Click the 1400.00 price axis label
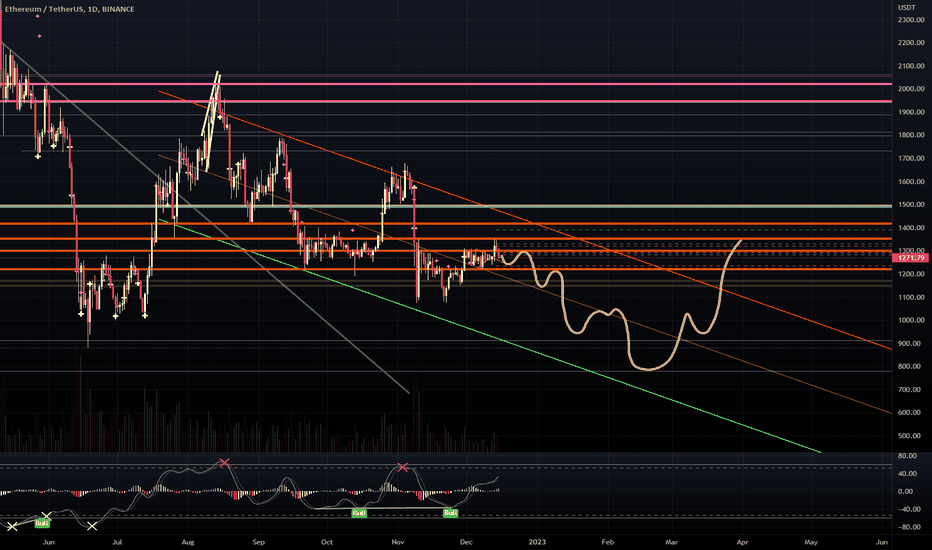This screenshot has width=932, height=550. pyautogui.click(x=911, y=228)
